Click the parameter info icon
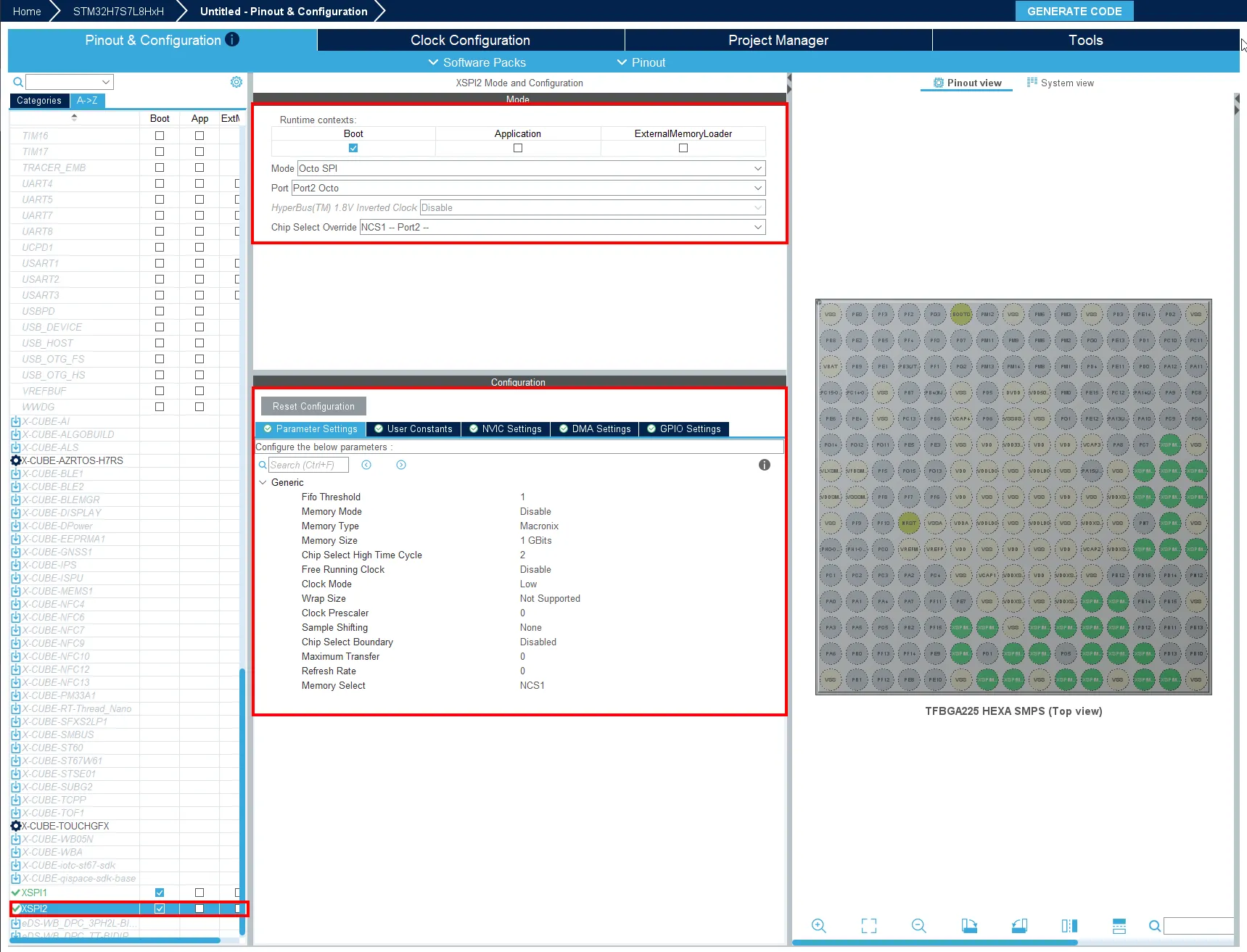The image size is (1247, 952). point(765,465)
